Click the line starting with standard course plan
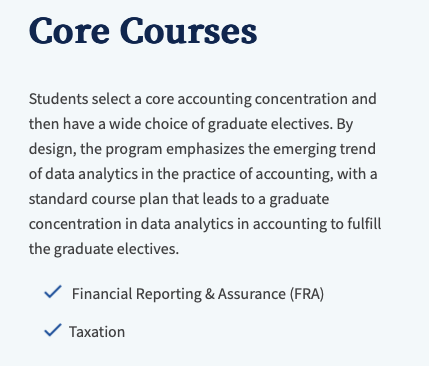 click(179, 199)
